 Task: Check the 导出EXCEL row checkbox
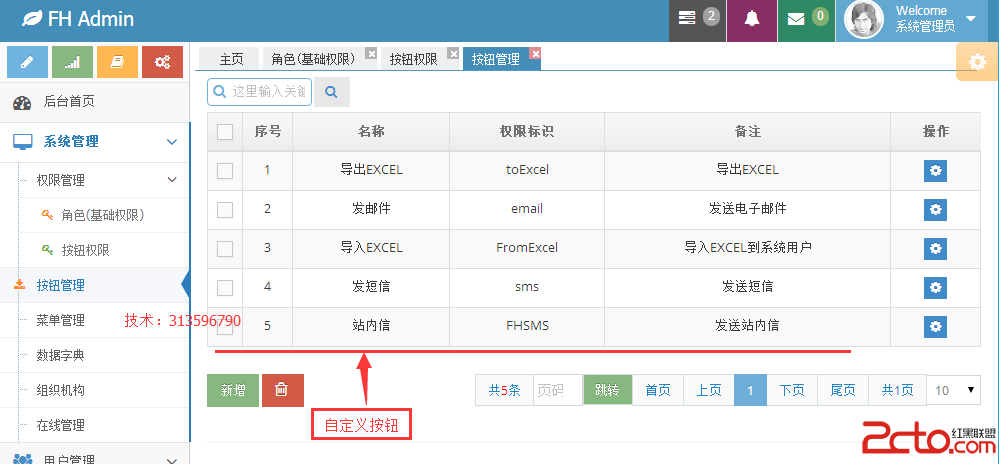tap(225, 171)
